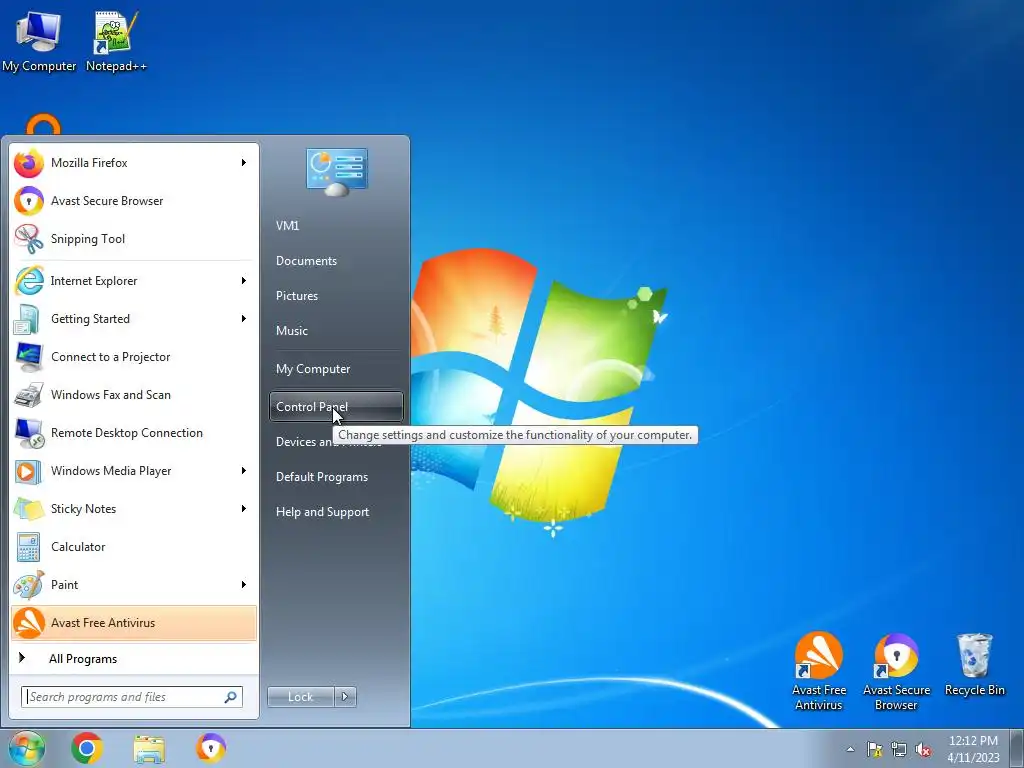Expand Windows Media Player jump list arrow
The image size is (1024, 768).
tap(244, 471)
